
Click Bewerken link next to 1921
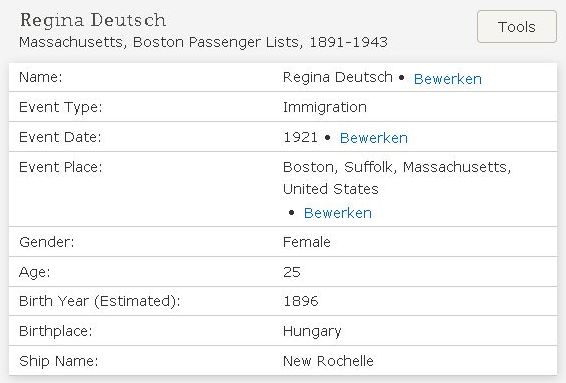374,138
